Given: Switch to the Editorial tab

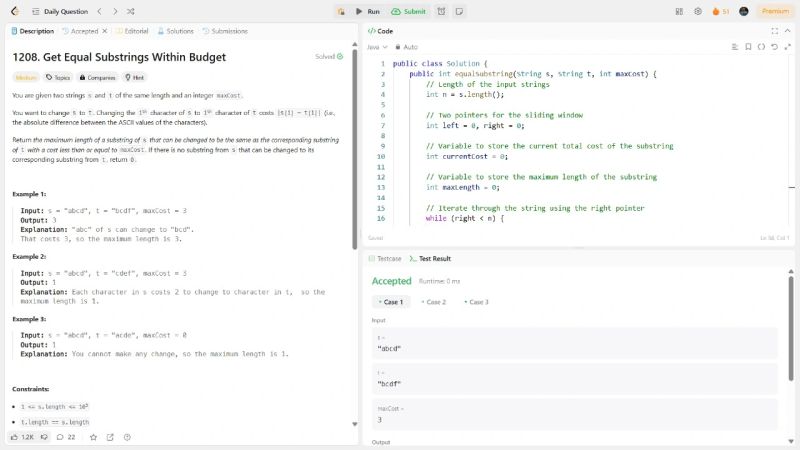Looking at the screenshot, I should pos(132,31).
